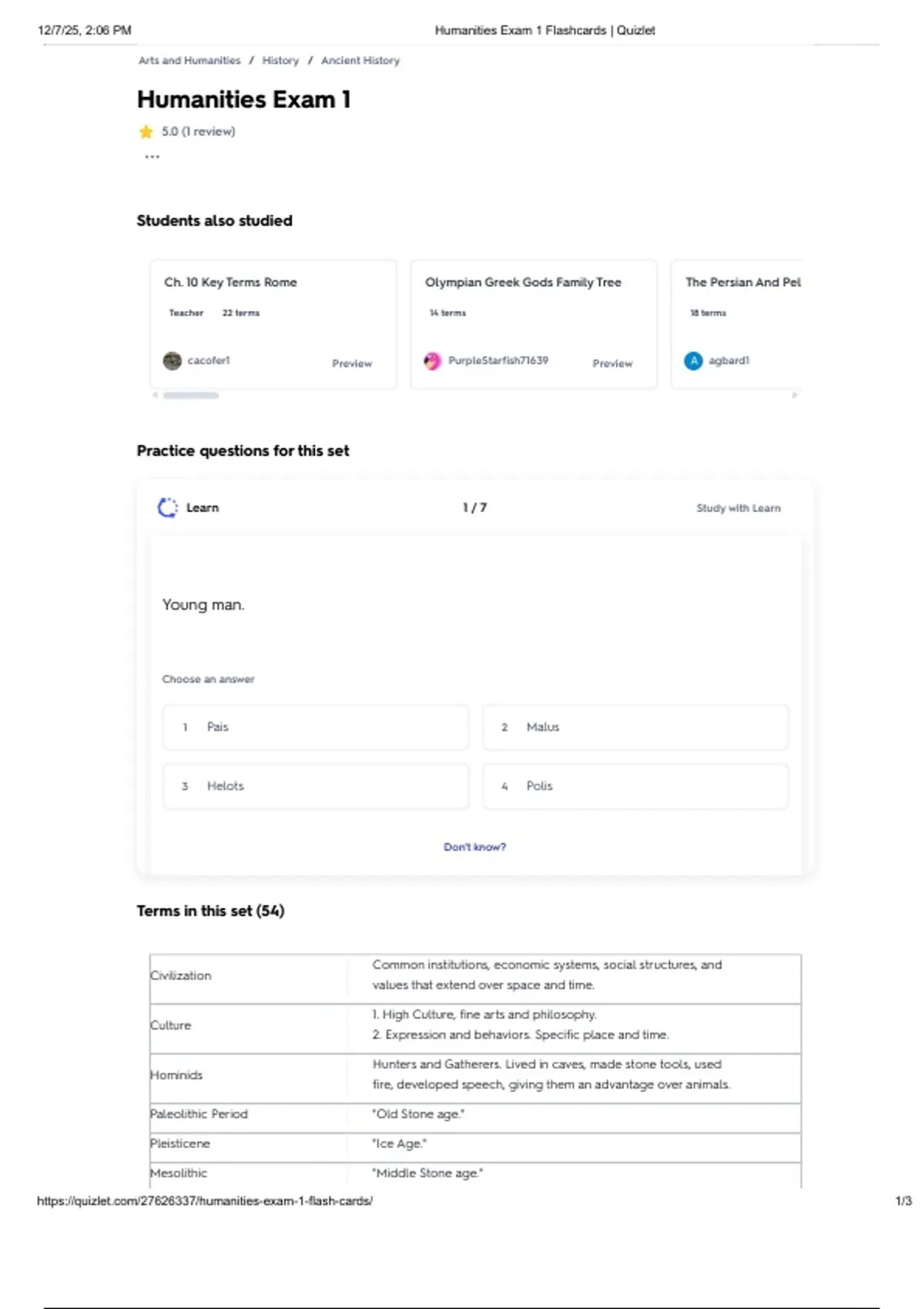Preview the Ch. 10 Key Terms Rome set
The image size is (924, 1309).
352,363
